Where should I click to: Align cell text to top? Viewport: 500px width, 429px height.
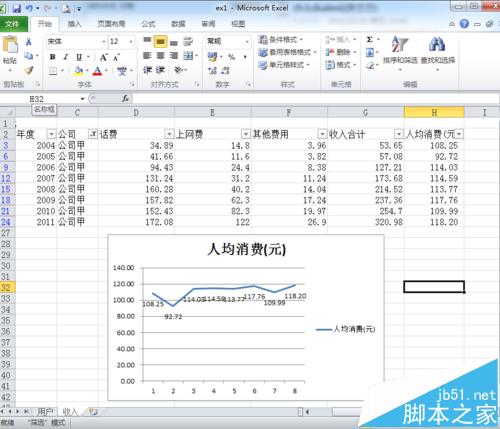click(x=147, y=41)
